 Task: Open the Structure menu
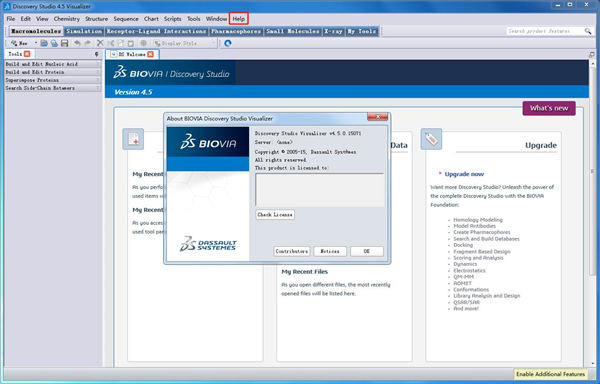coord(96,19)
